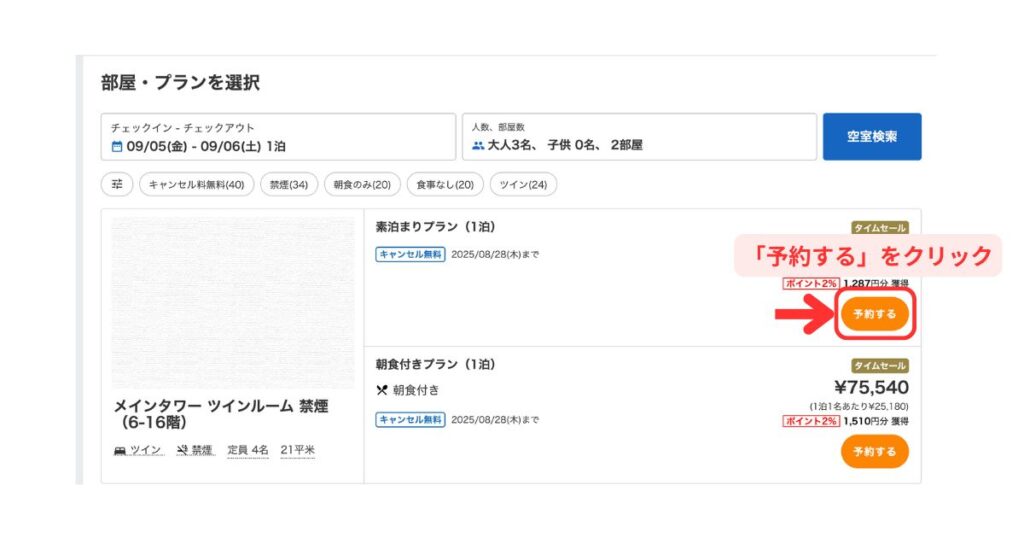
Task: Toggle the 朝食のみ(20) filter chip
Action: coord(362,185)
